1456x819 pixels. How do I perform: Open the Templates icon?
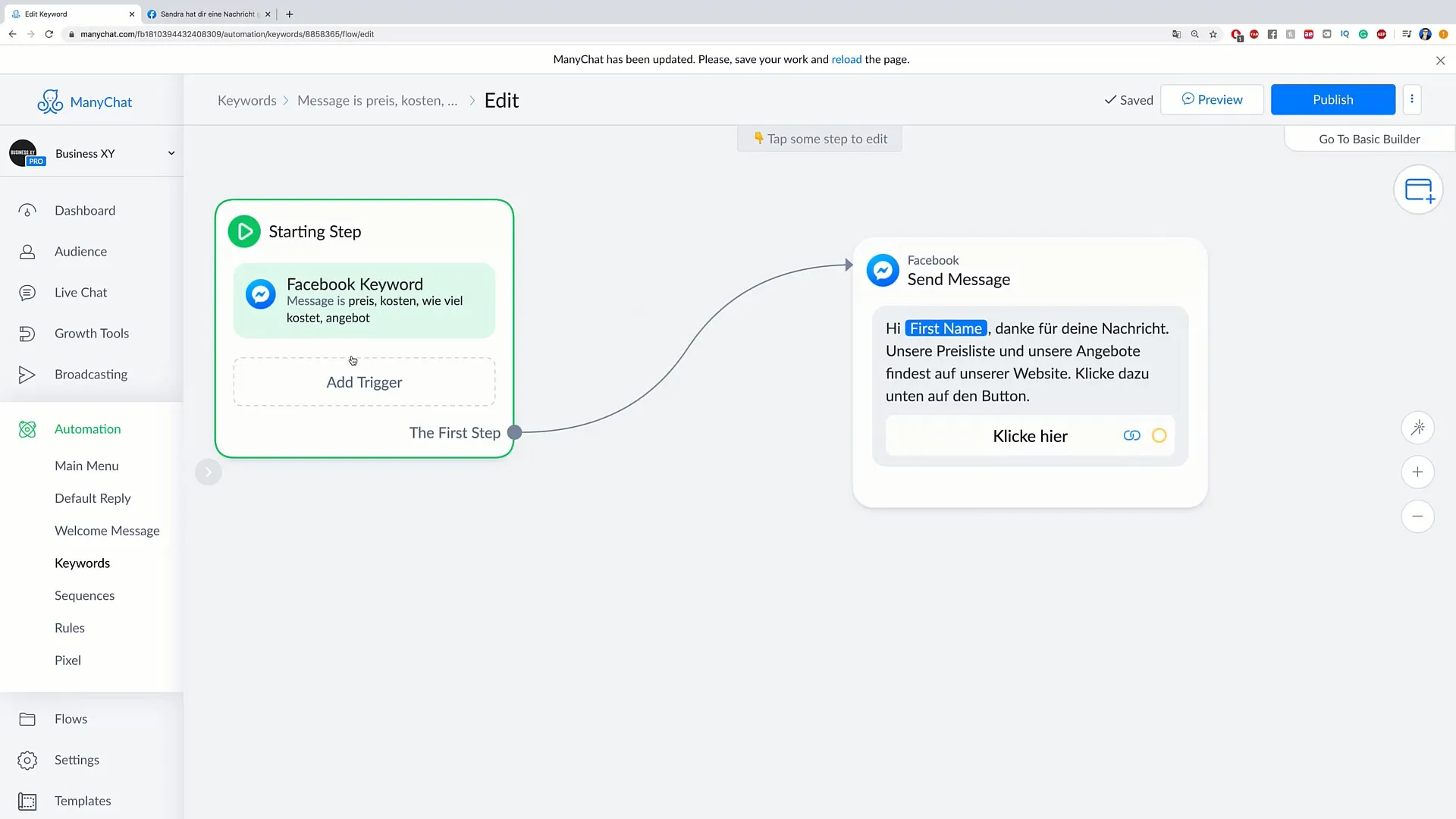27,801
